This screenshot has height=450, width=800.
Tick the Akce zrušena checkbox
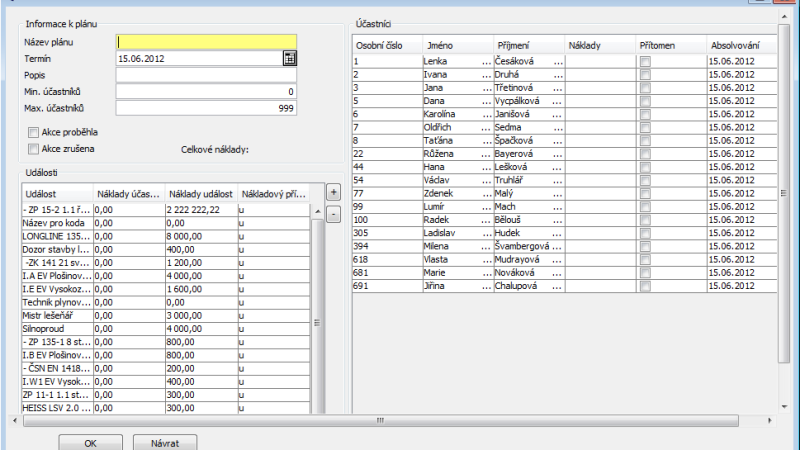pos(34,149)
